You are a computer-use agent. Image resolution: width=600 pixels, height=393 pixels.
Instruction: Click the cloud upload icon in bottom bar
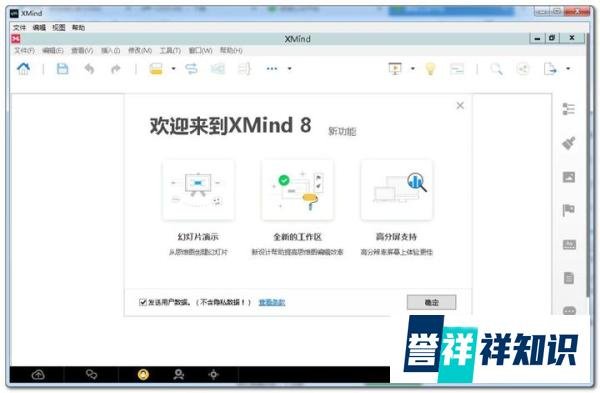tap(38, 375)
